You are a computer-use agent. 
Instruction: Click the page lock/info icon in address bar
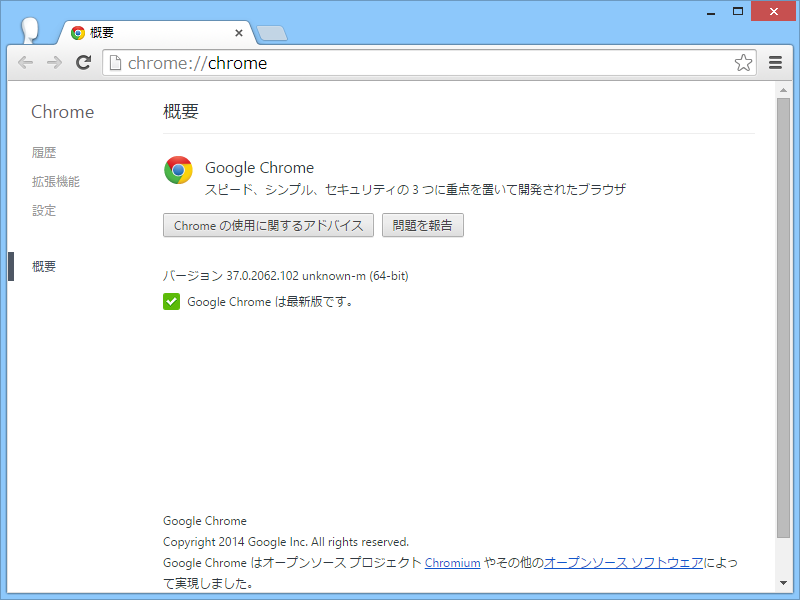[116, 62]
